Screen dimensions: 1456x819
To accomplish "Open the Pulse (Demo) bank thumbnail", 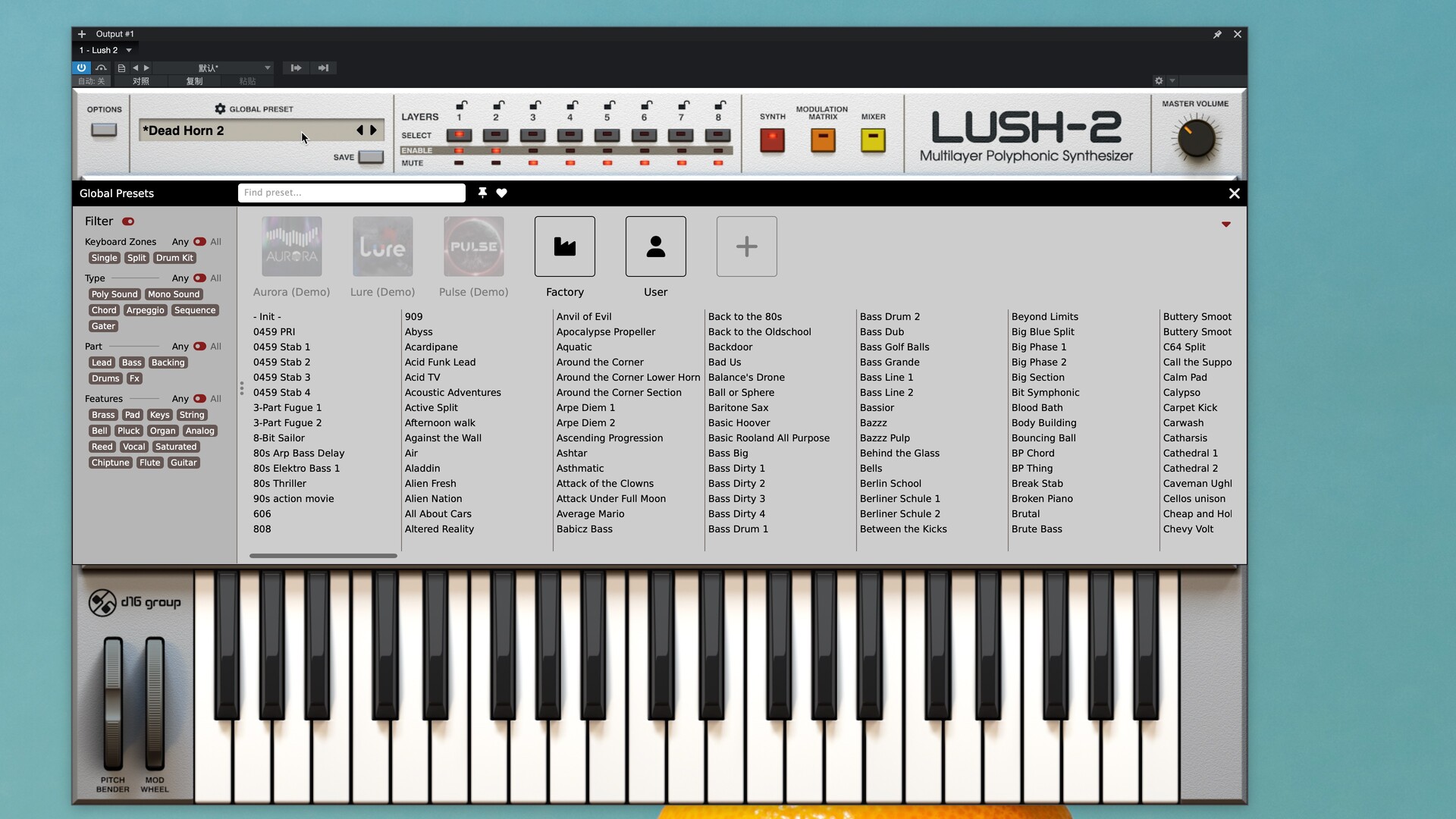I will click(x=474, y=246).
